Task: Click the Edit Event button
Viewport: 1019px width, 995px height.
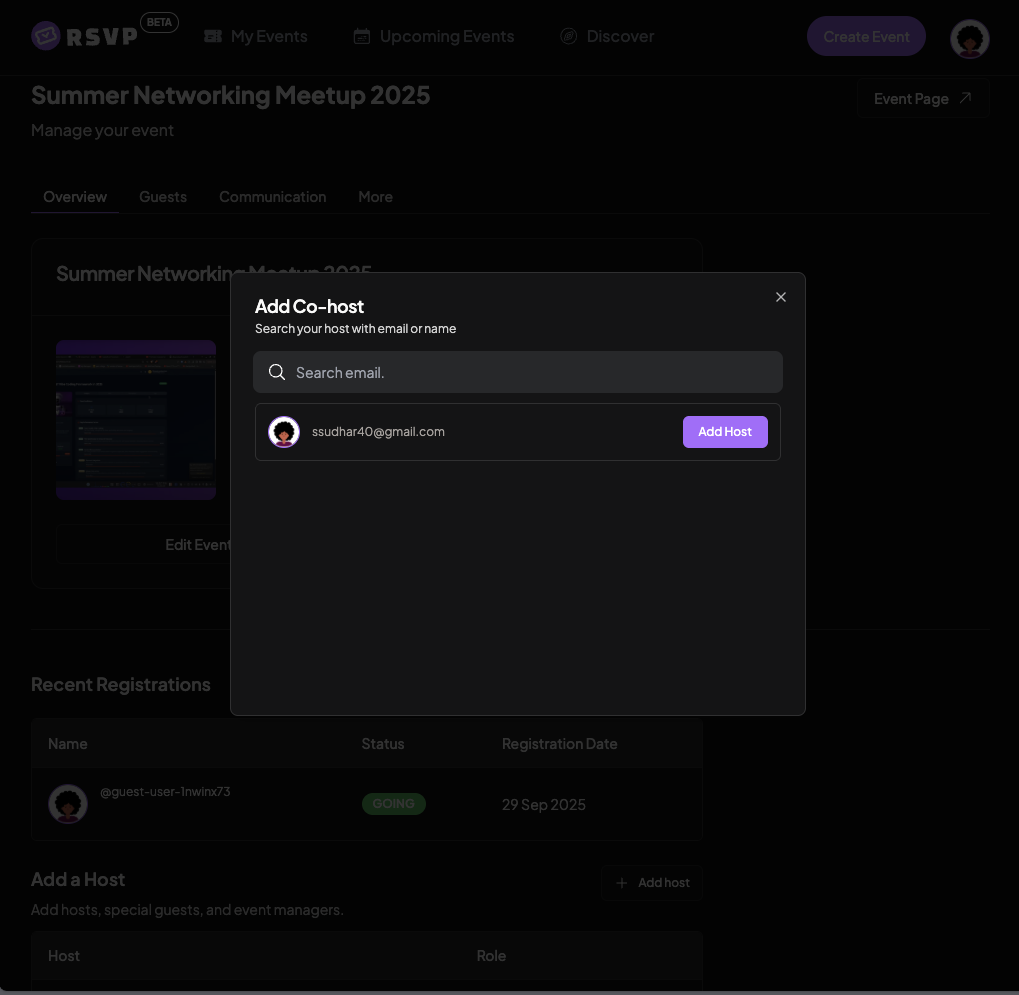Action: [x=198, y=544]
